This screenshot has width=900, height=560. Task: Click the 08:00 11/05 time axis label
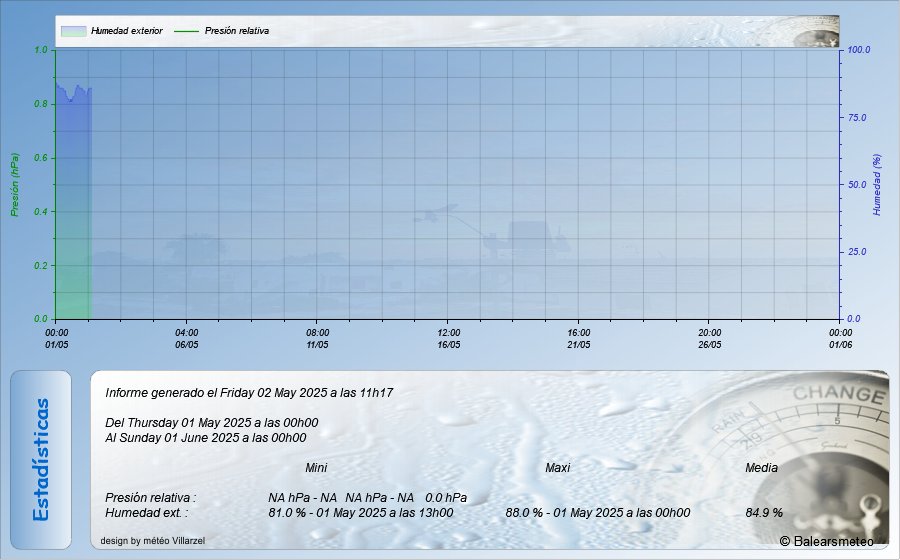[317, 339]
